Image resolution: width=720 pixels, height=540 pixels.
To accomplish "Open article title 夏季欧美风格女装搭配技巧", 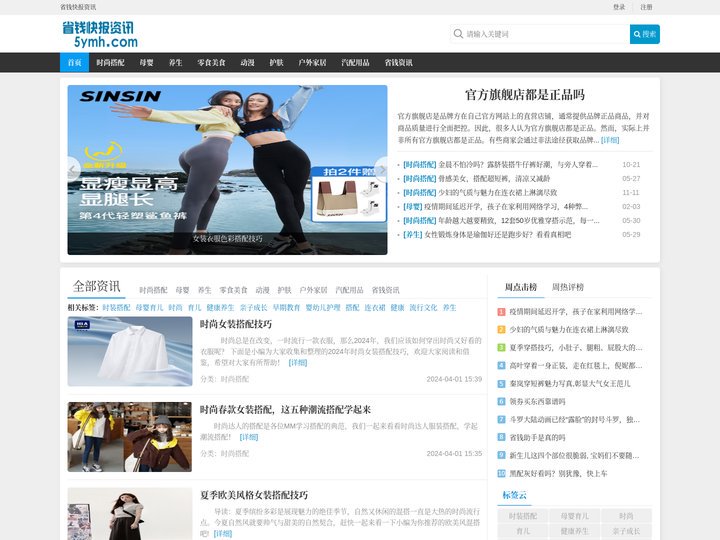I will pyautogui.click(x=254, y=495).
